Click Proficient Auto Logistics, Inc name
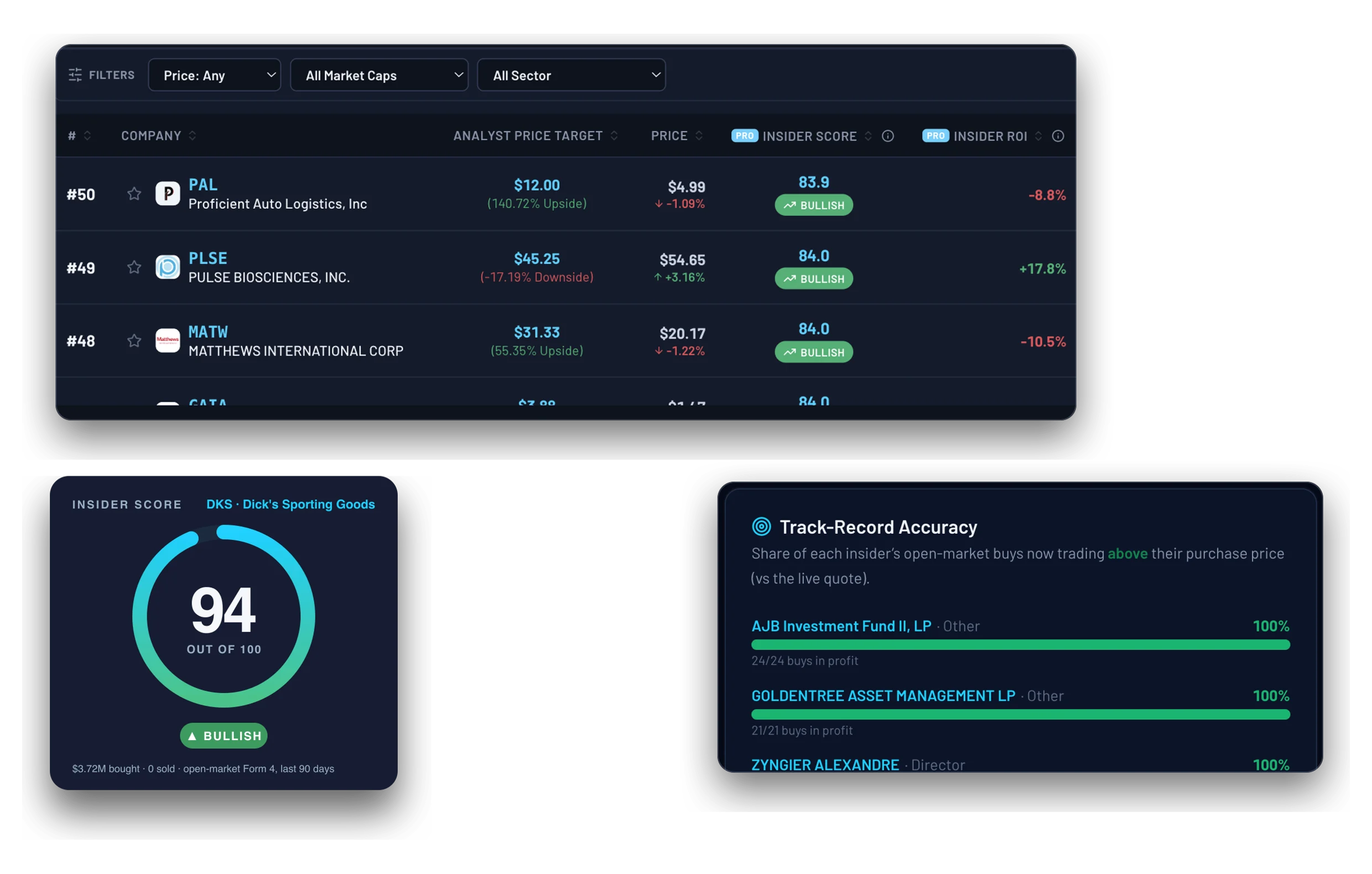The width and height of the screenshot is (1372, 874). pos(278,204)
